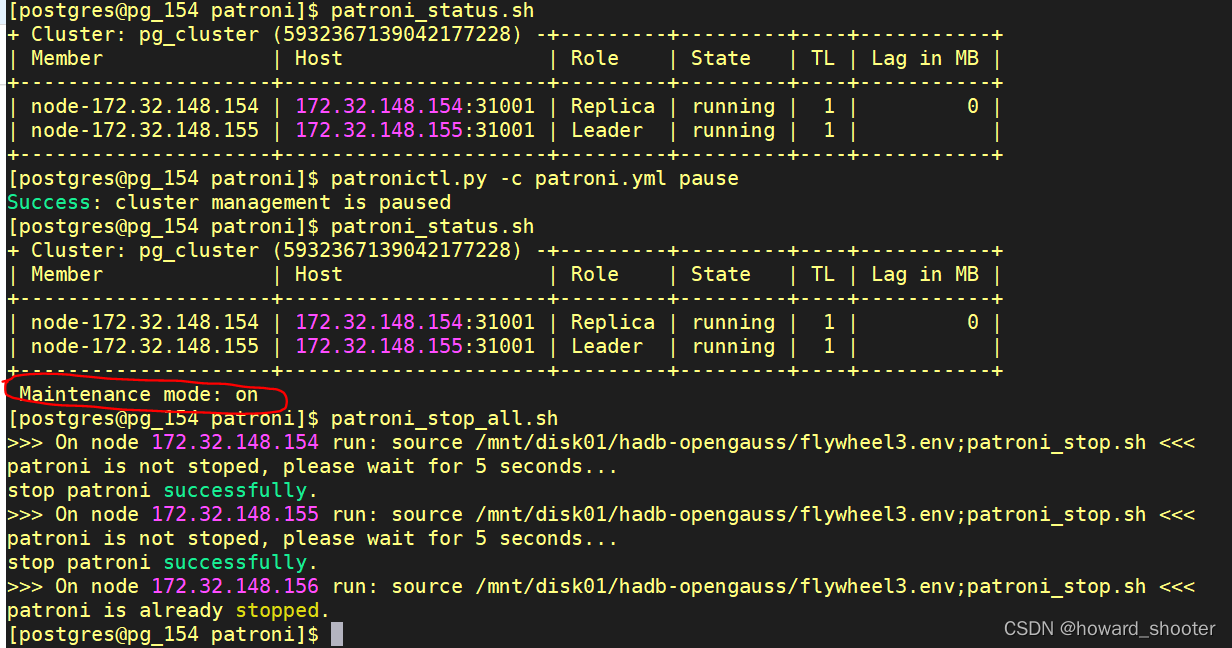The width and height of the screenshot is (1232, 648).
Task: Select the green 'Success' word
Action: pyautogui.click(x=48, y=203)
